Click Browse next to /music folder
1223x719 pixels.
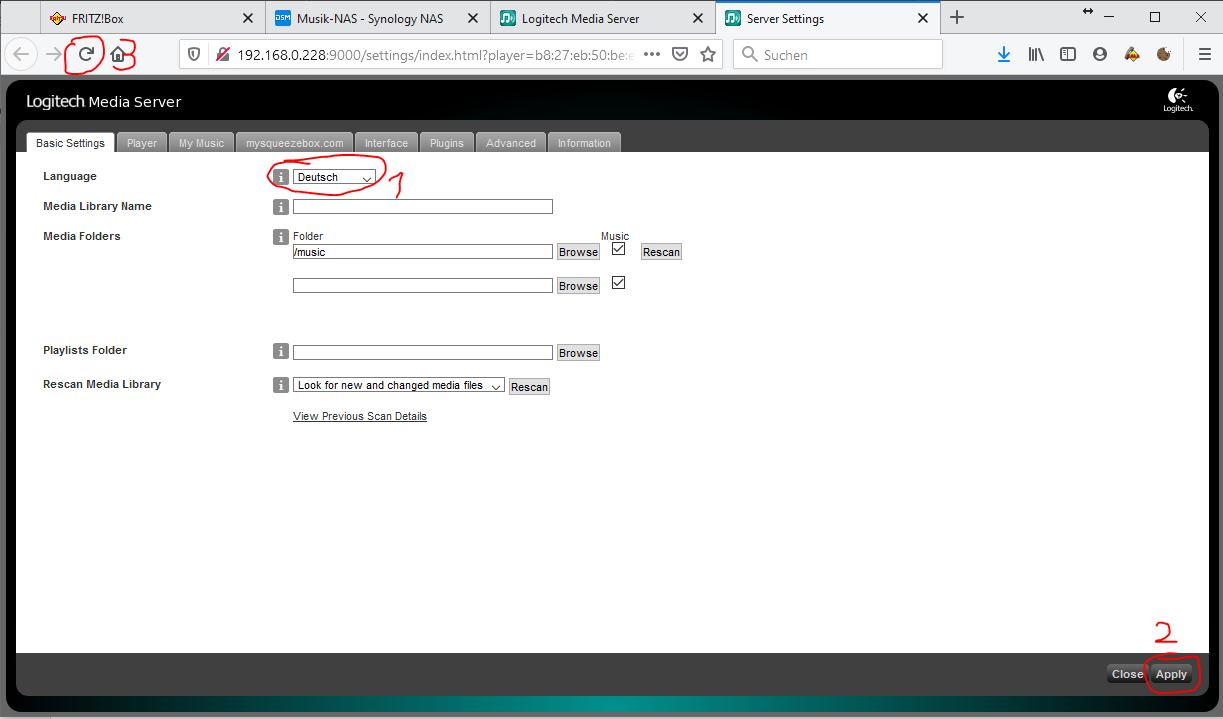click(578, 252)
